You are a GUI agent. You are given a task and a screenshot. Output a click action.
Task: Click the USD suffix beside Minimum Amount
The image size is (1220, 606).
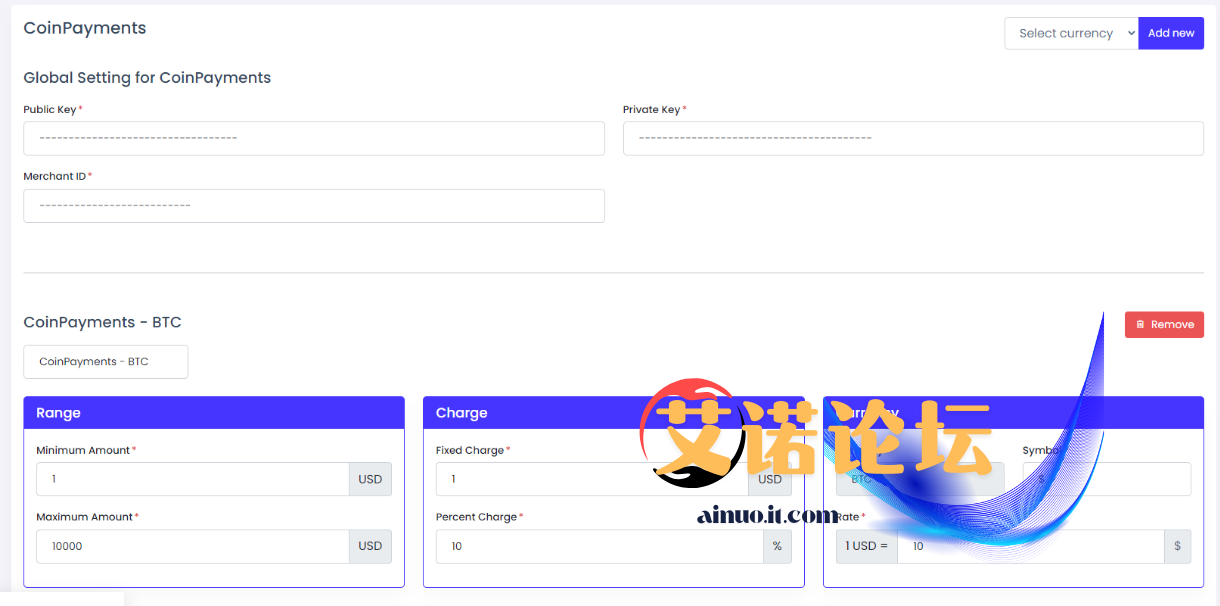[x=370, y=479]
